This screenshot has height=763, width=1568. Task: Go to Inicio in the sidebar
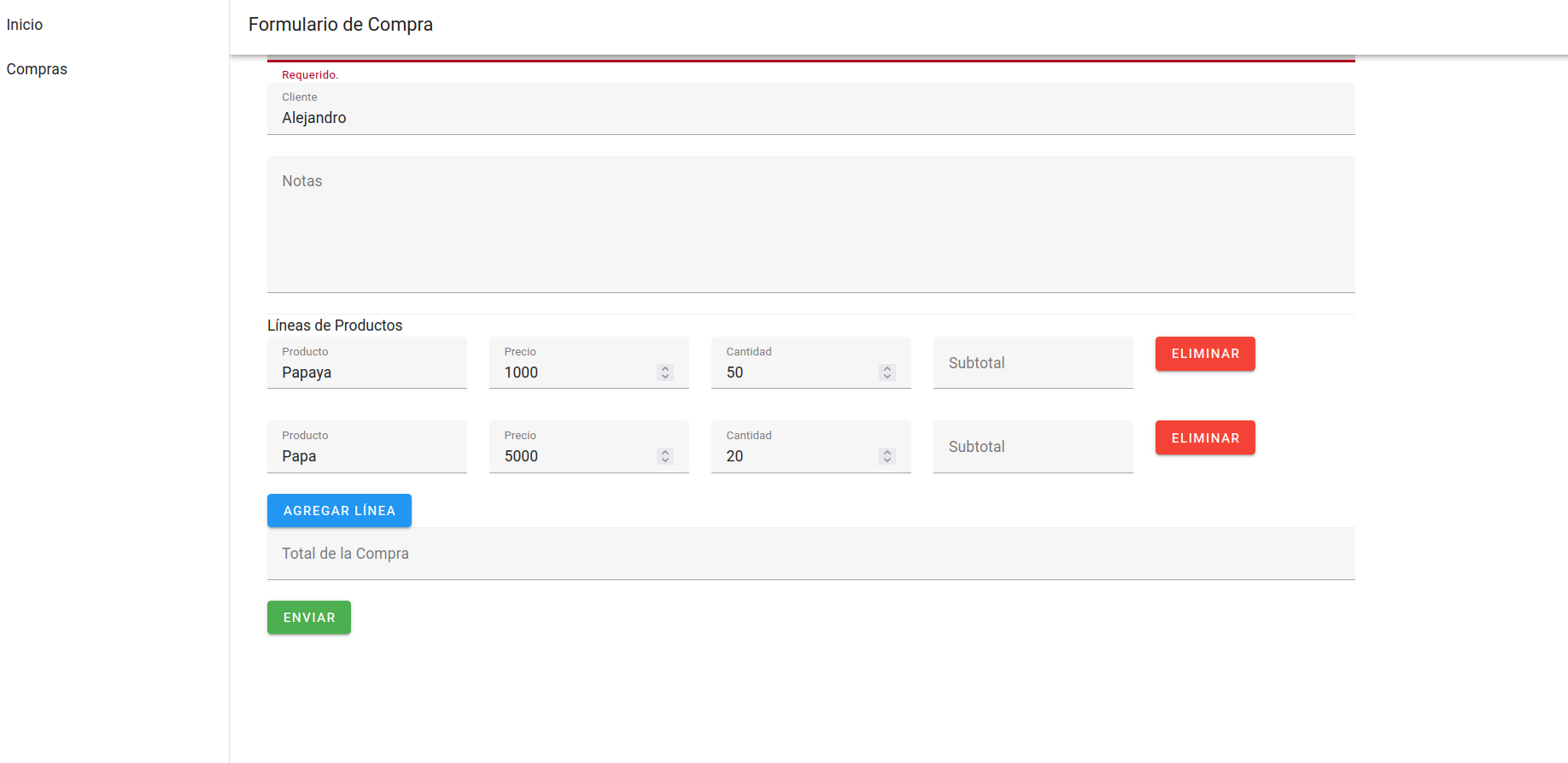(x=25, y=25)
